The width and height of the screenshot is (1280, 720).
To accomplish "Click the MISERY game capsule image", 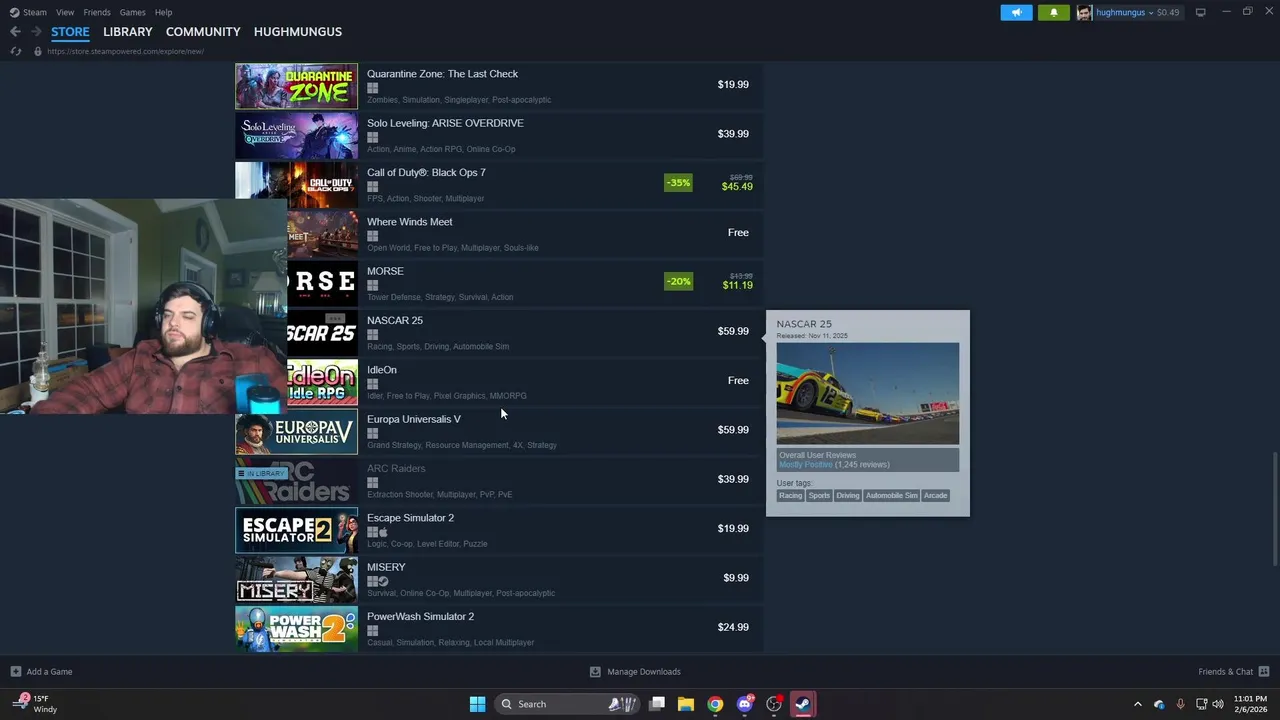I will (296, 578).
